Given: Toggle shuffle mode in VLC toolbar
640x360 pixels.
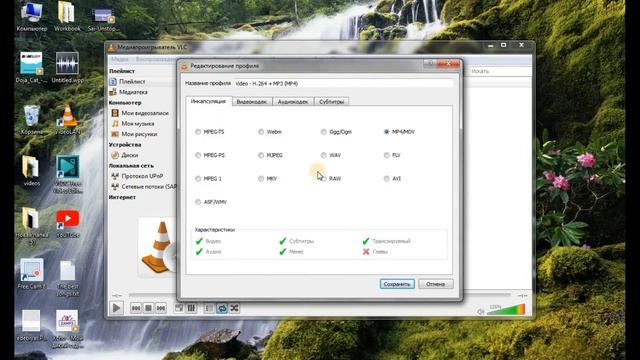Looking at the screenshot, I should click(234, 308).
